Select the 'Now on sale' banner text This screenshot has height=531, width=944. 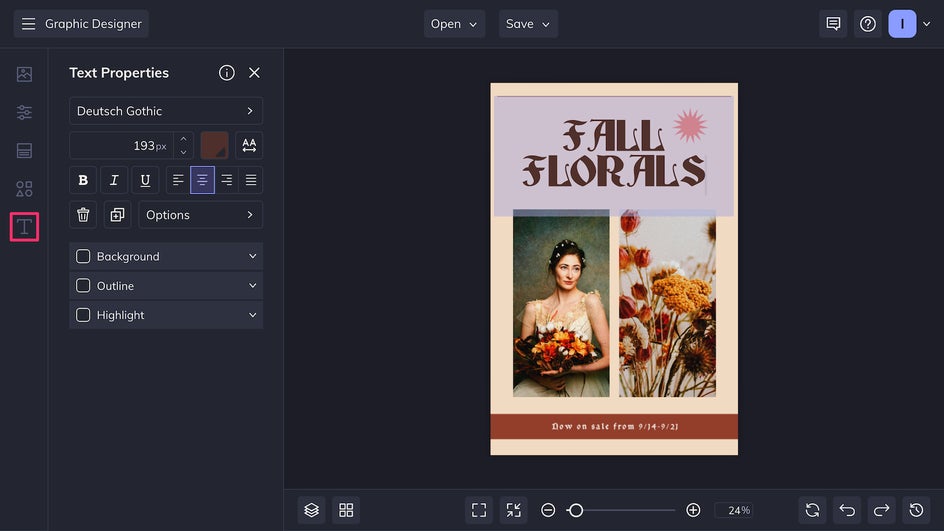click(x=615, y=426)
